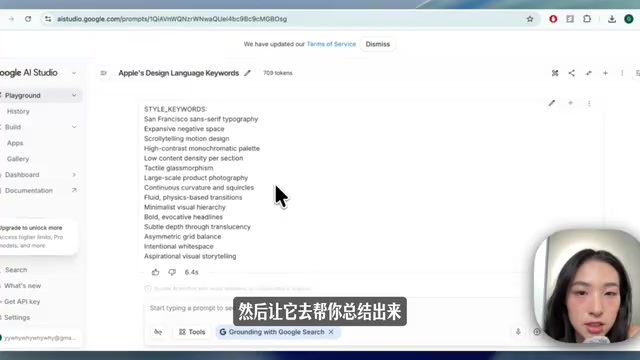
Task: Click the Upgrade to unlock more card
Action: tap(38, 237)
